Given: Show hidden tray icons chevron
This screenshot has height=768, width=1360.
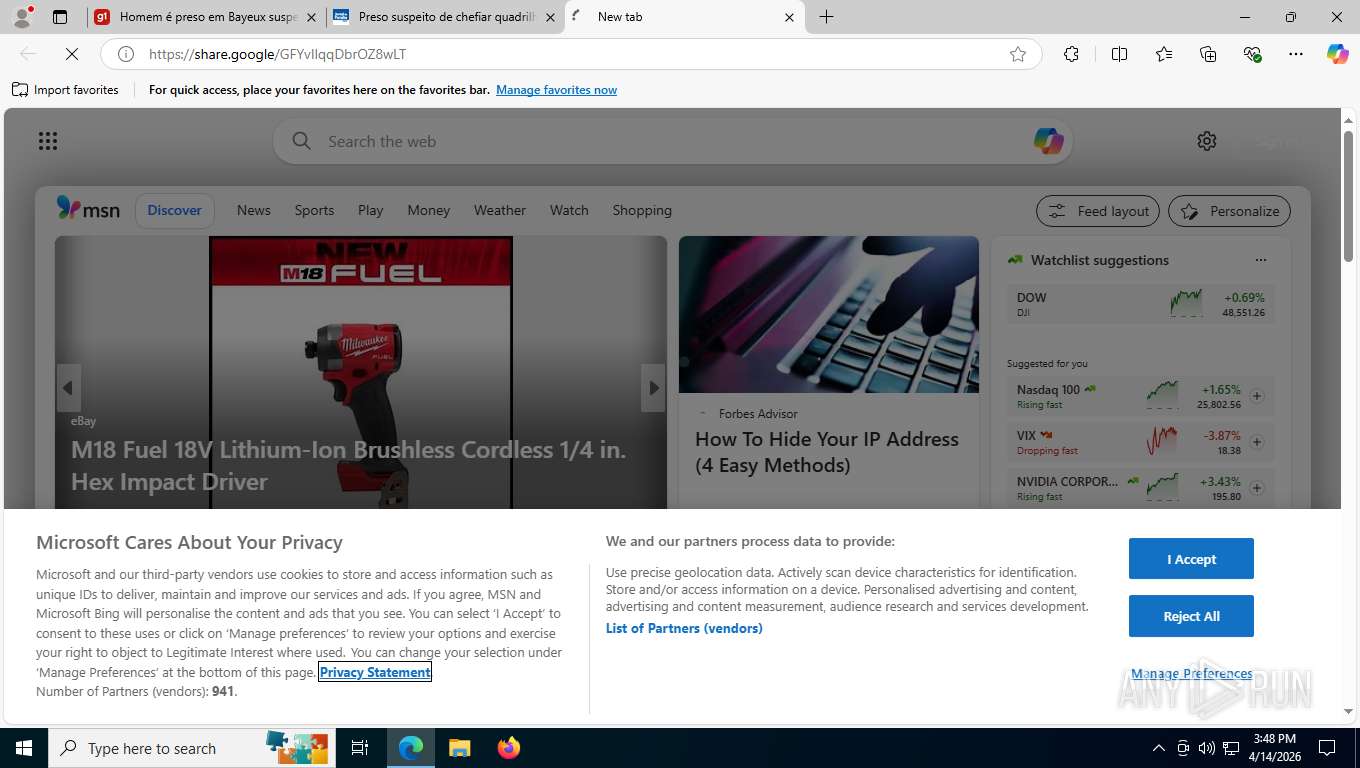Looking at the screenshot, I should [1159, 748].
